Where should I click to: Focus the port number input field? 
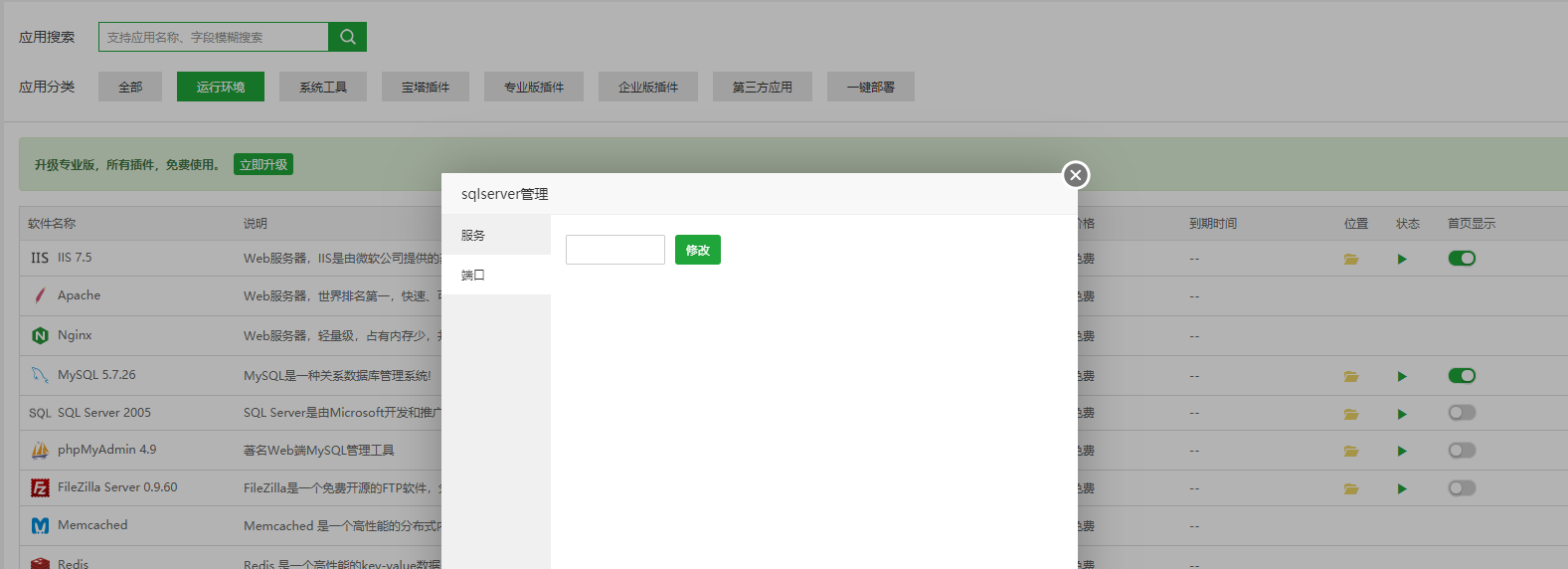tap(615, 250)
